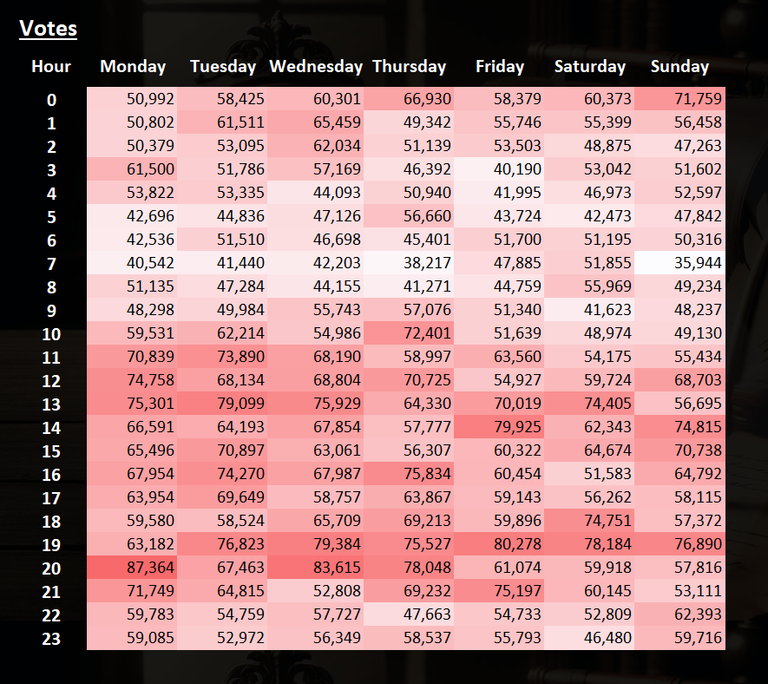Click the Thursday cell 38,217
Image resolution: width=768 pixels, height=684 pixels.
coord(408,263)
